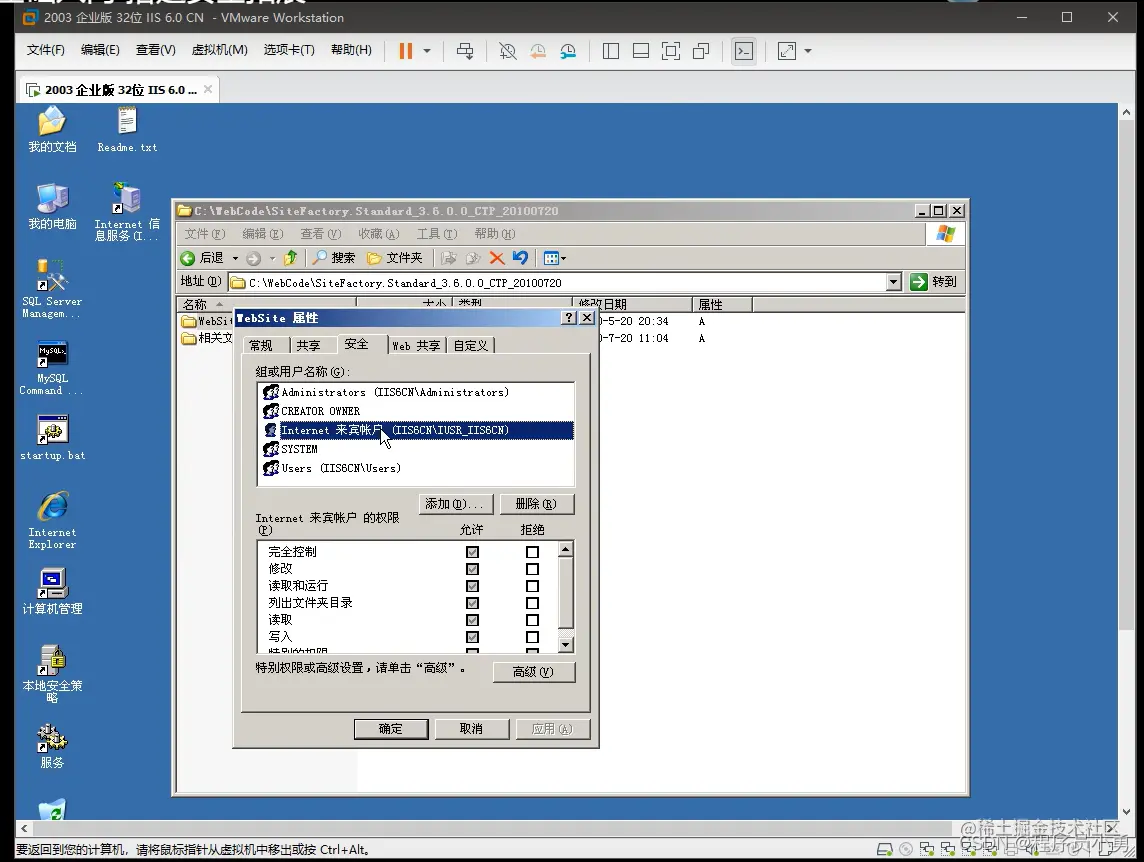Click the 转到 button
This screenshot has width=1144, height=862.
pos(934,282)
